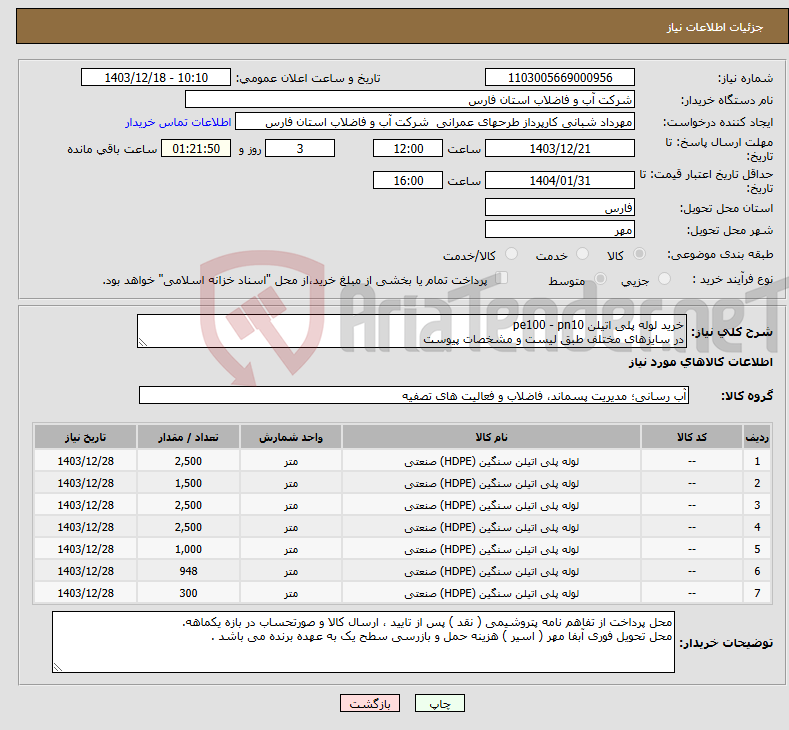Click row 7 quantity 300

tap(188, 593)
